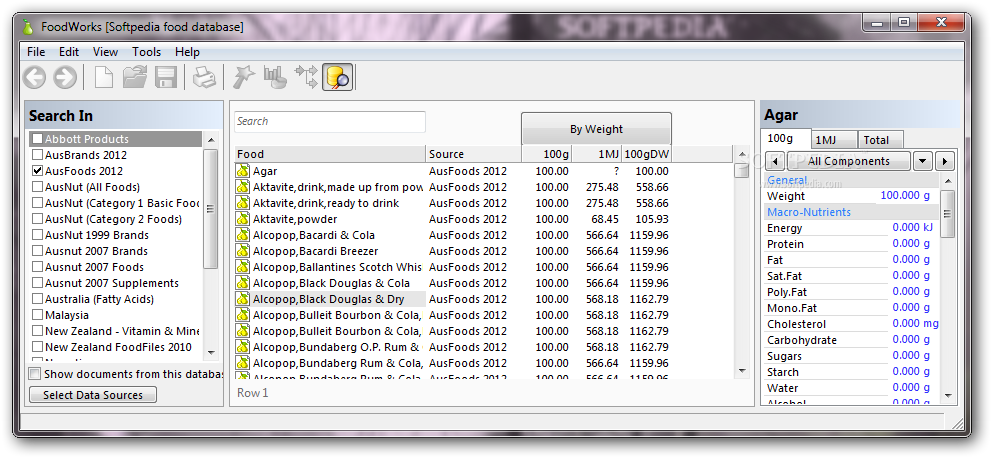The width and height of the screenshot is (992, 458).
Task: Go to next component group arrow
Action: (x=945, y=161)
